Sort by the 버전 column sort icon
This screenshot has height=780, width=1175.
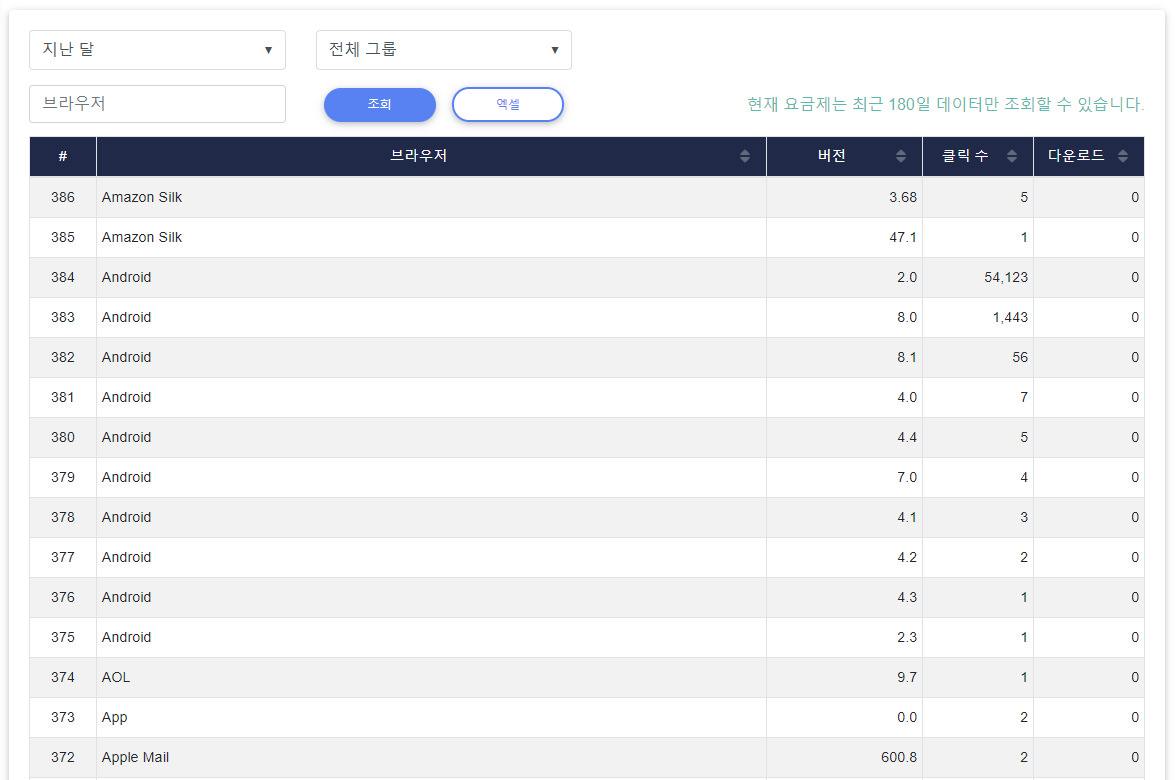click(x=901, y=156)
